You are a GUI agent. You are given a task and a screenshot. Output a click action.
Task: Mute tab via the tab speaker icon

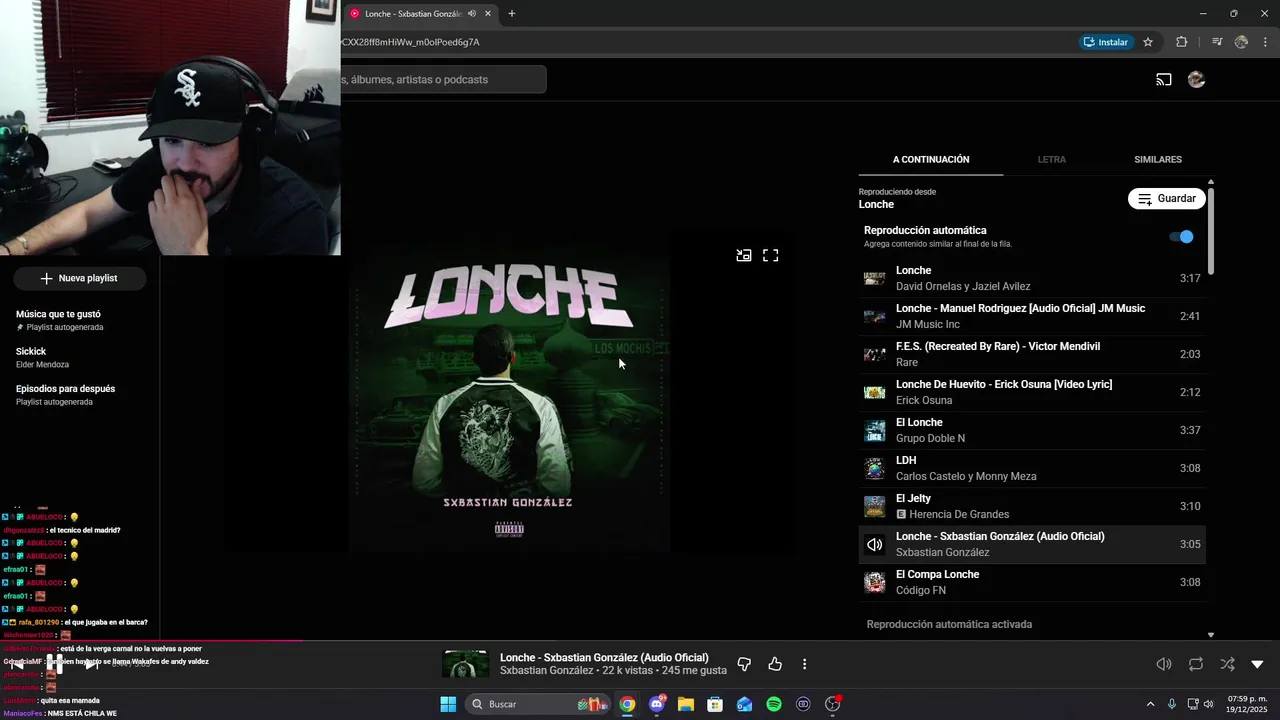coord(472,14)
